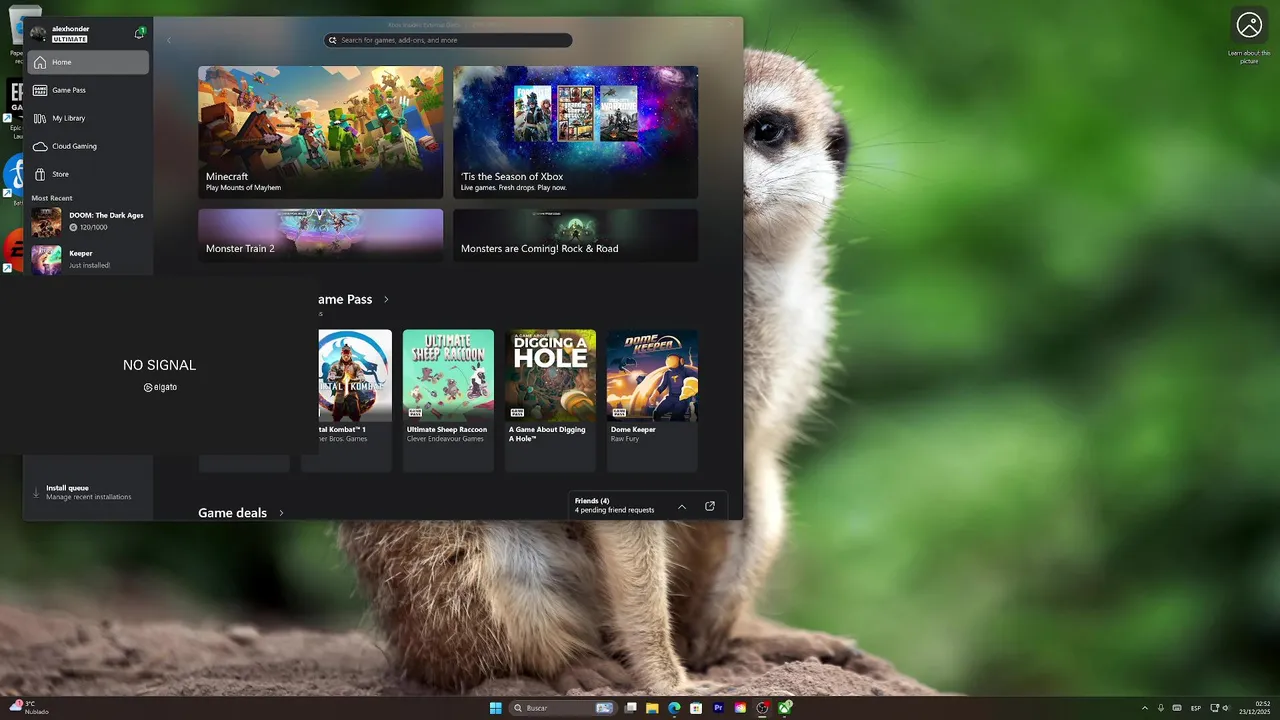Expand the Game deals section chevron
Viewport: 1280px width, 720px height.
click(281, 513)
